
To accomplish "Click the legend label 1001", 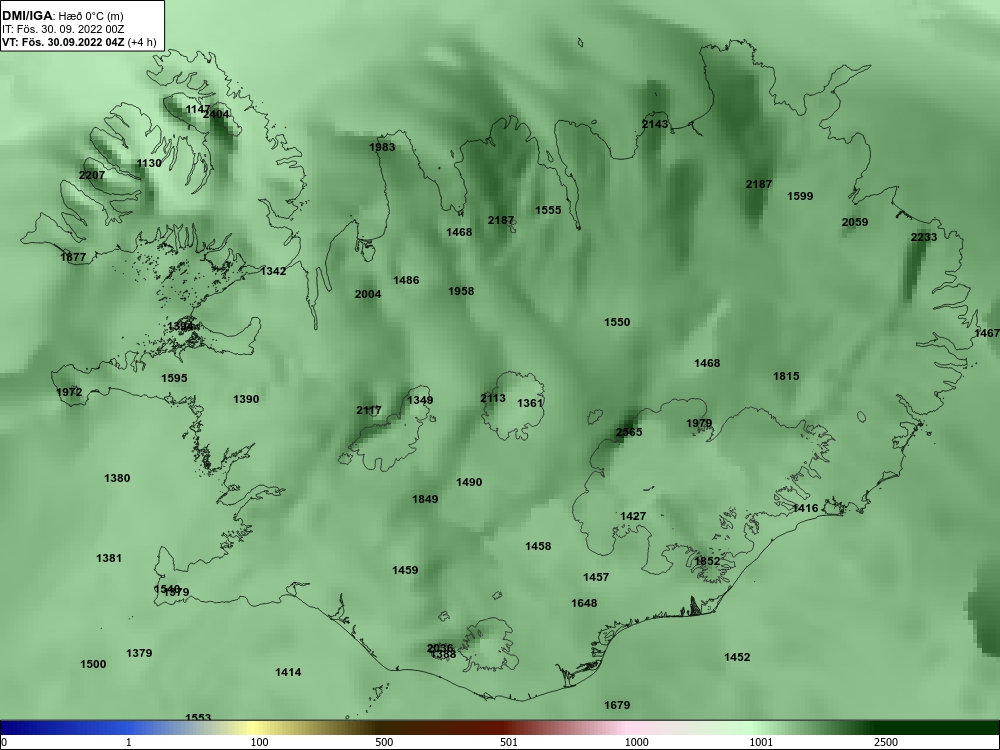I will coord(761,742).
